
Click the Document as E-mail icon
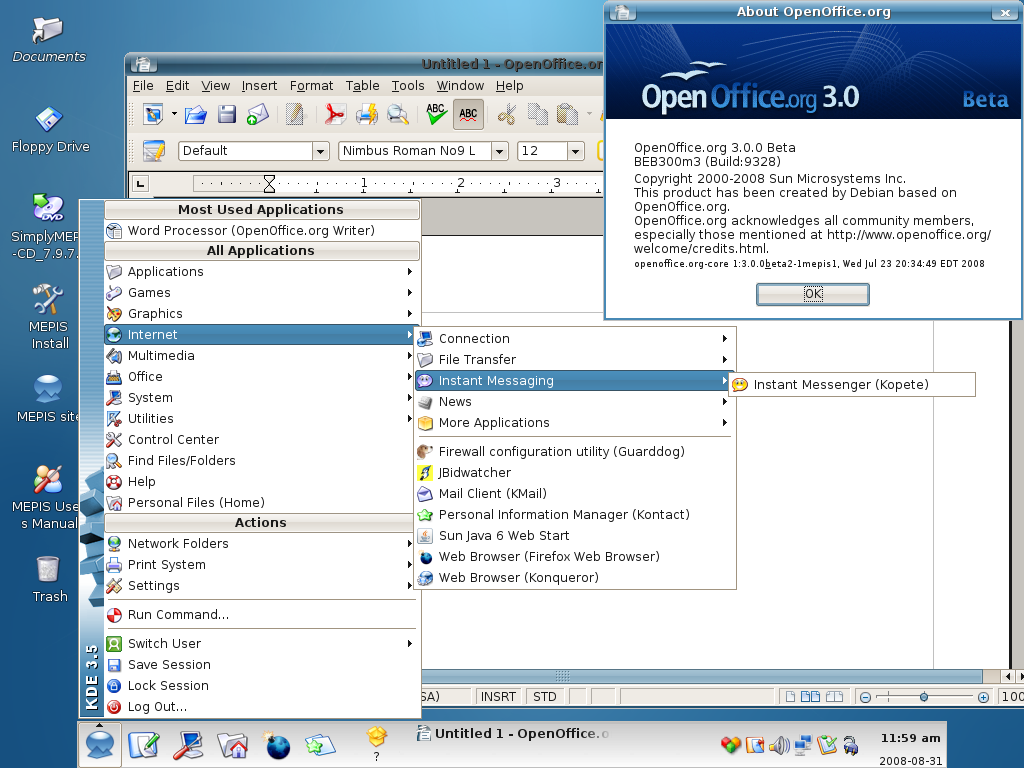[x=257, y=114]
